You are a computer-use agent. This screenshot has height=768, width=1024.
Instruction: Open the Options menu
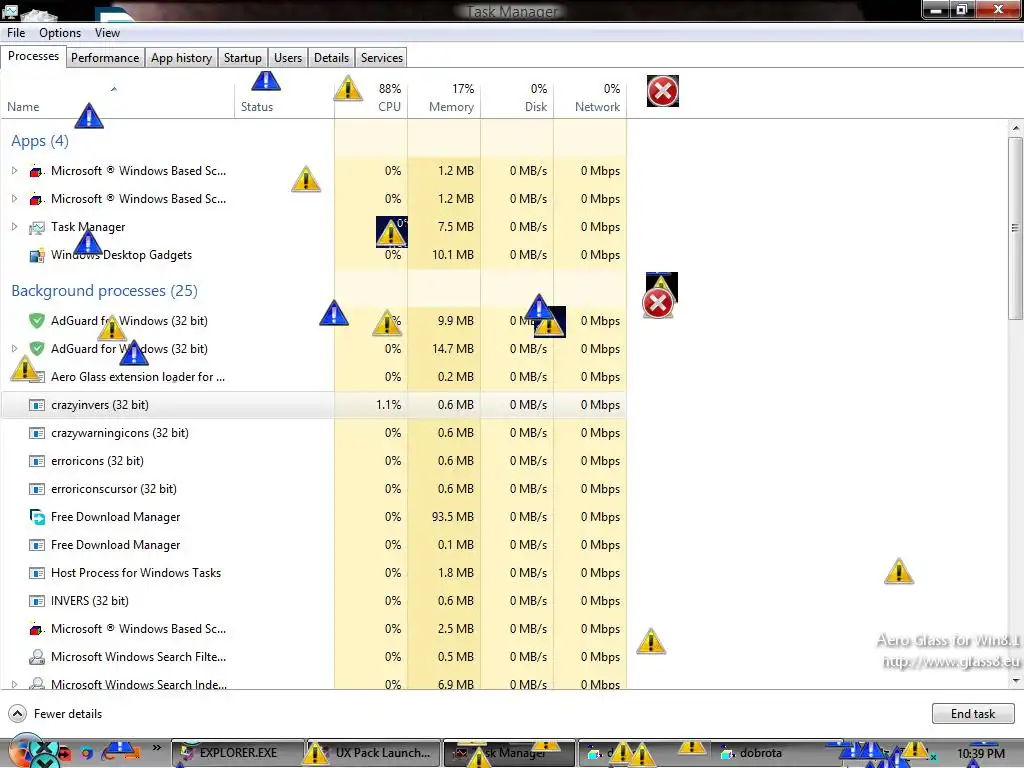pyautogui.click(x=60, y=33)
